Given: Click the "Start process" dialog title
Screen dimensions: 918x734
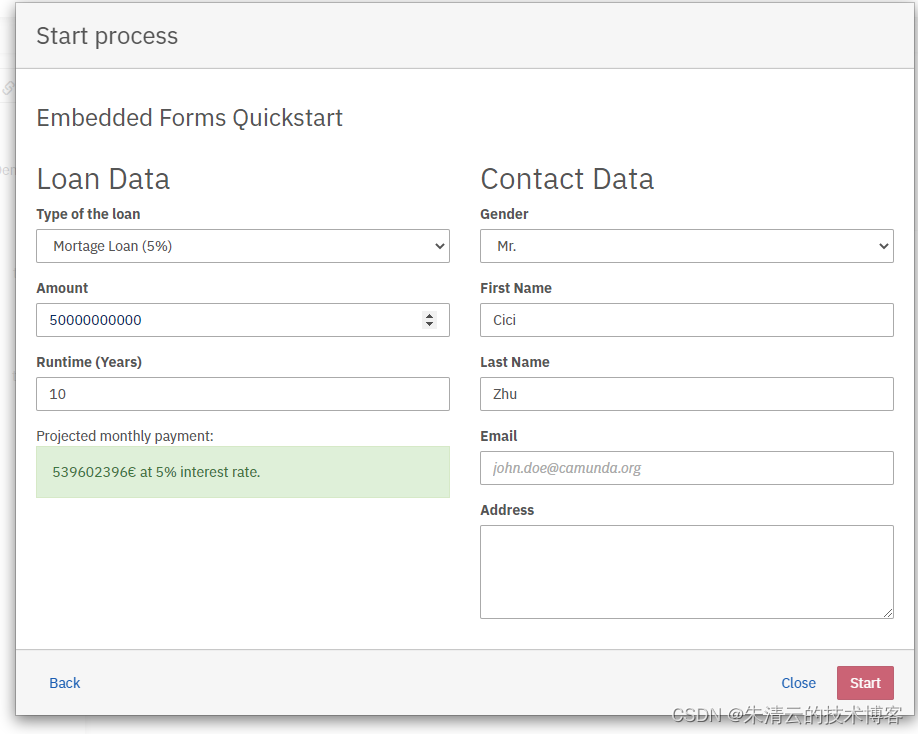Looking at the screenshot, I should click(x=107, y=36).
